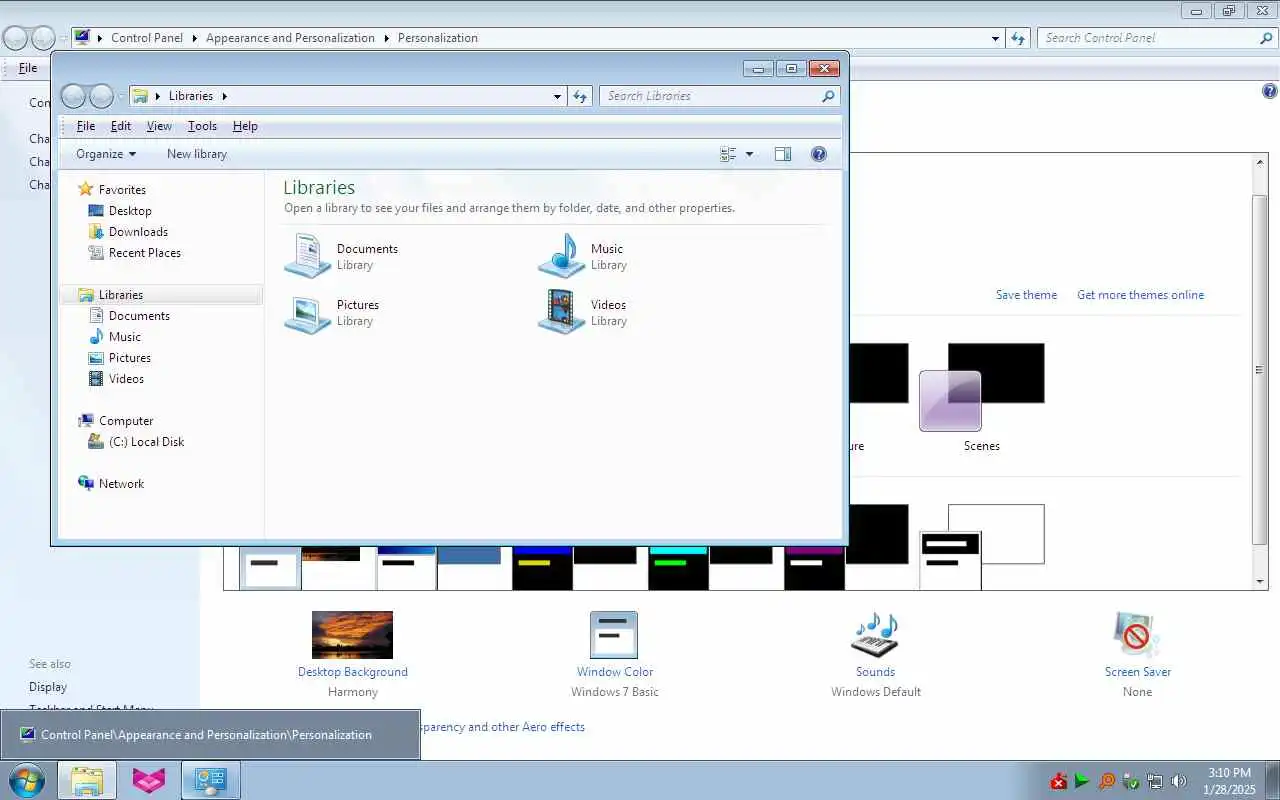Open the pink app on the taskbar
The height and width of the screenshot is (800, 1280).
coord(148,780)
